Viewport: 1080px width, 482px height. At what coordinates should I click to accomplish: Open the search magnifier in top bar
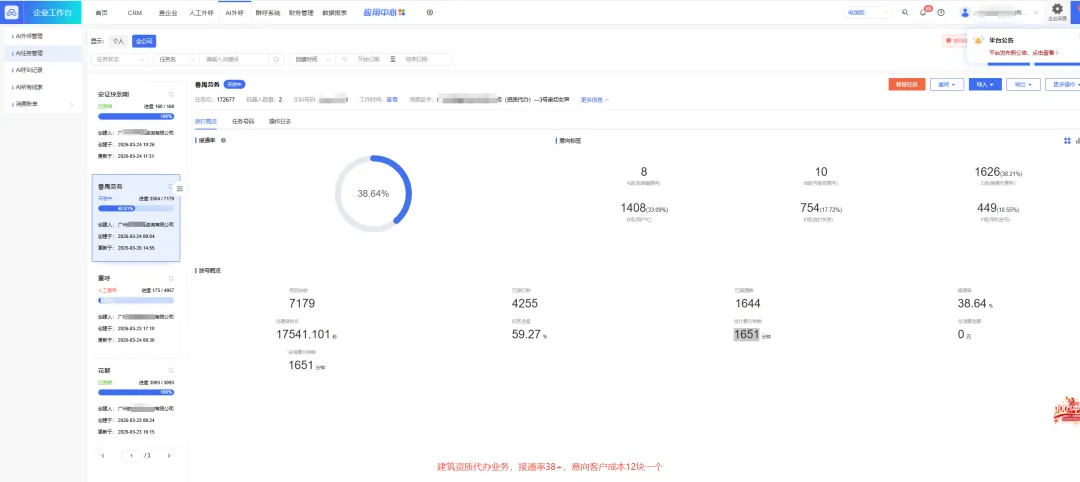click(905, 12)
